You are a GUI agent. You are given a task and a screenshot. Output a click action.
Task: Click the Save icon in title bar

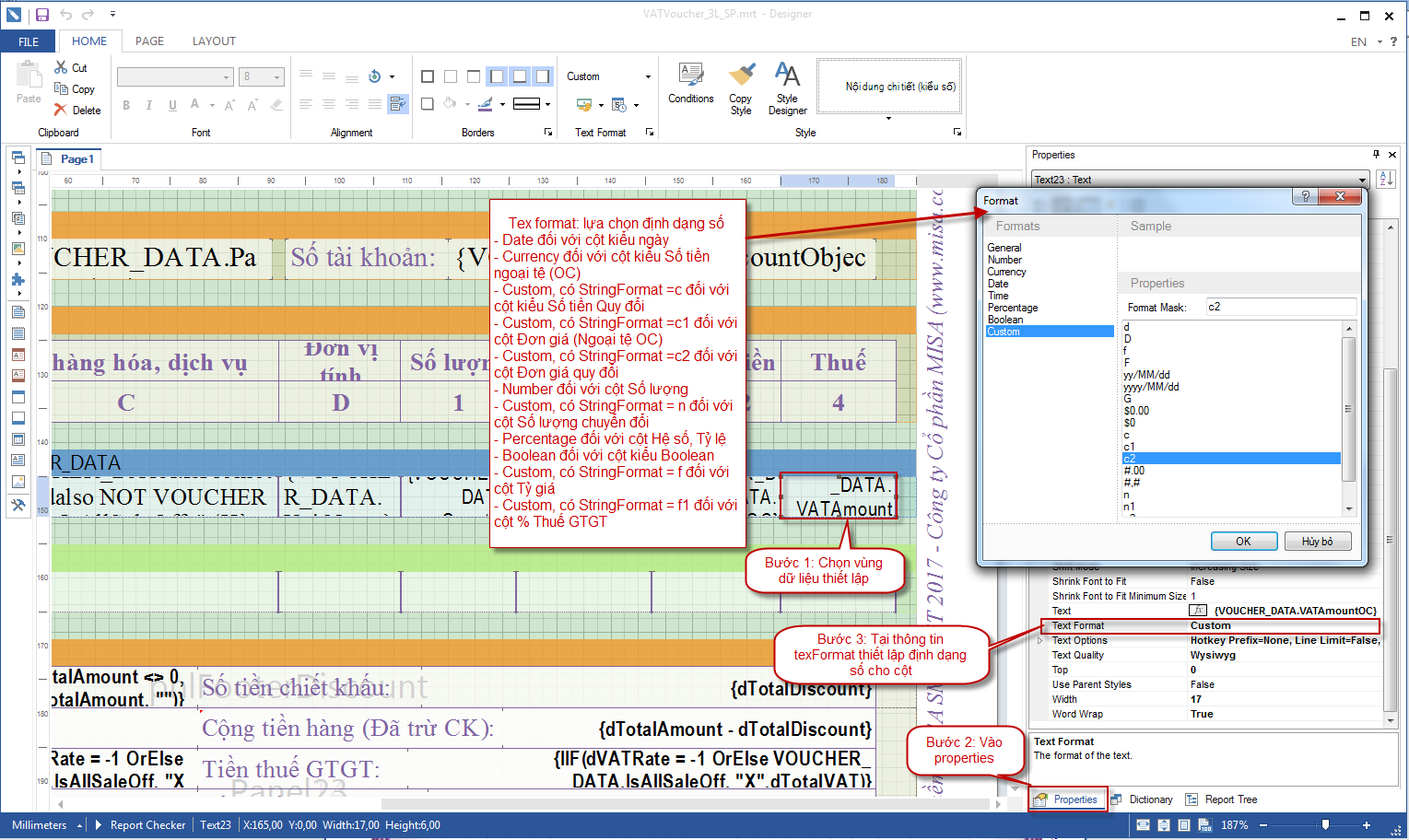coord(42,14)
